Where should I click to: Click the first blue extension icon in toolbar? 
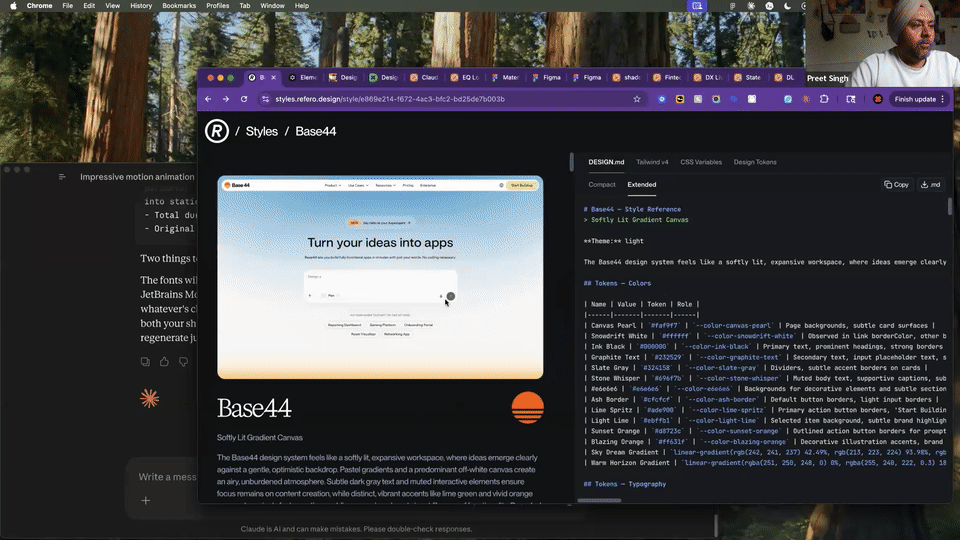662,99
